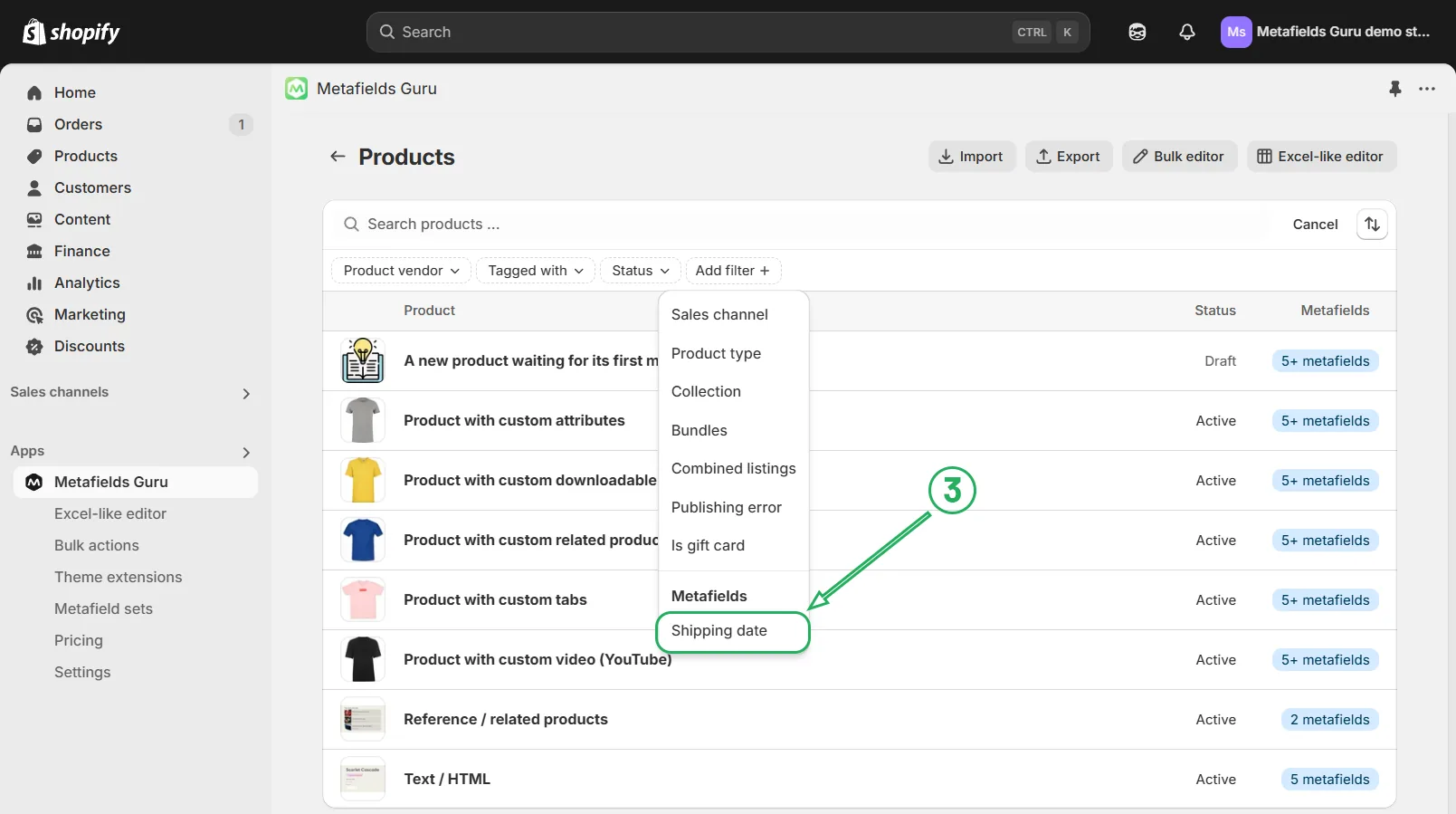
Task: Open the Excel-like editor button
Action: [x=1321, y=157]
